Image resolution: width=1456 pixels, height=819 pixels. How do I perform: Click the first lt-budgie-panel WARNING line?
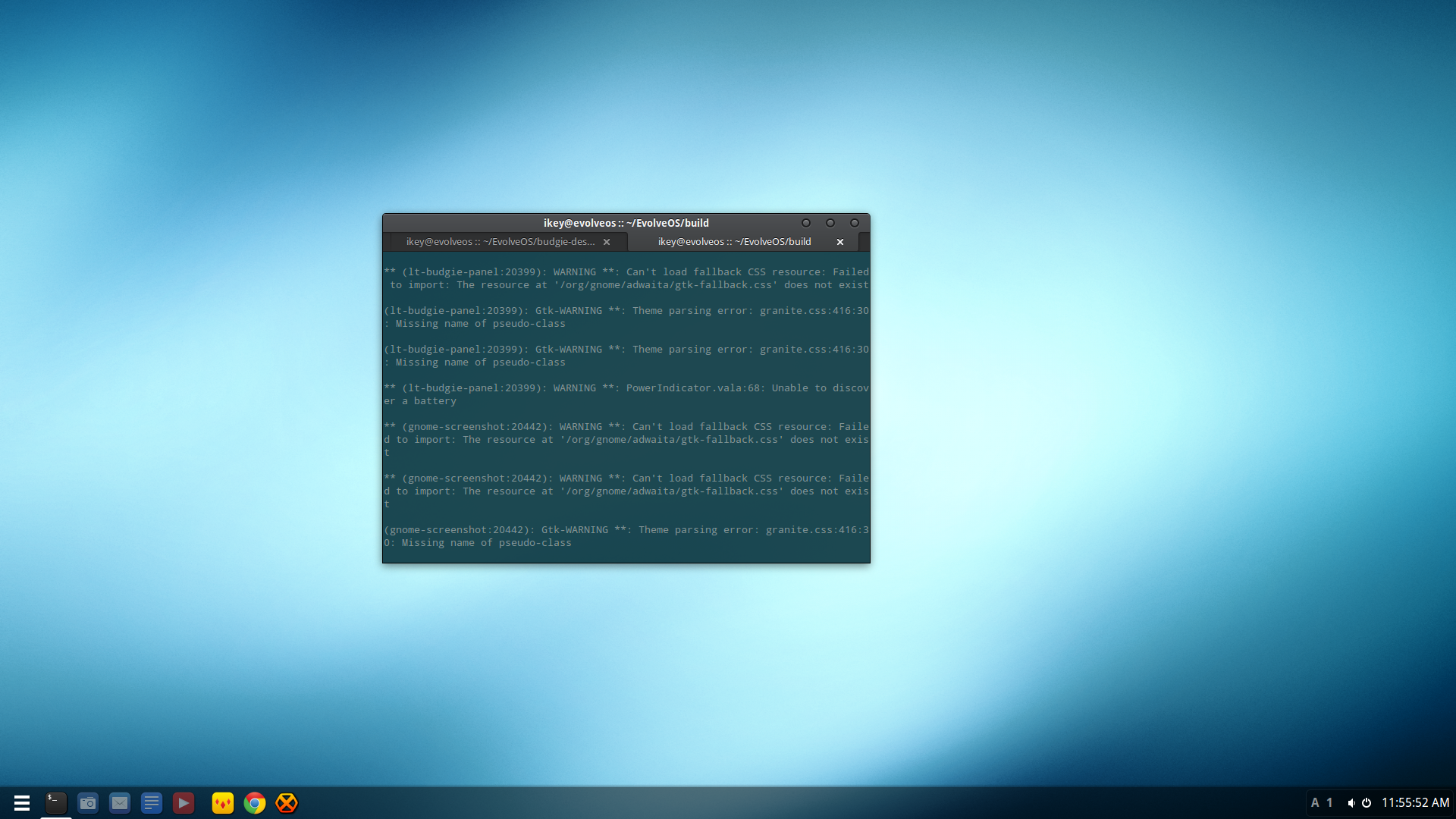626,272
